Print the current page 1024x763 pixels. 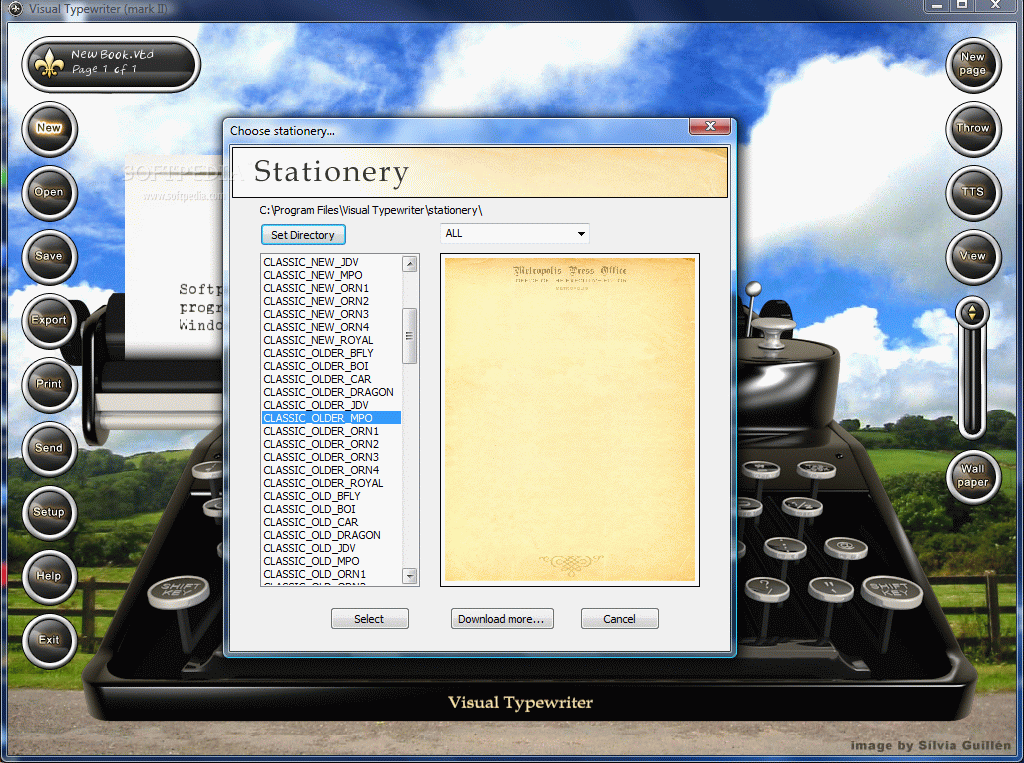49,385
